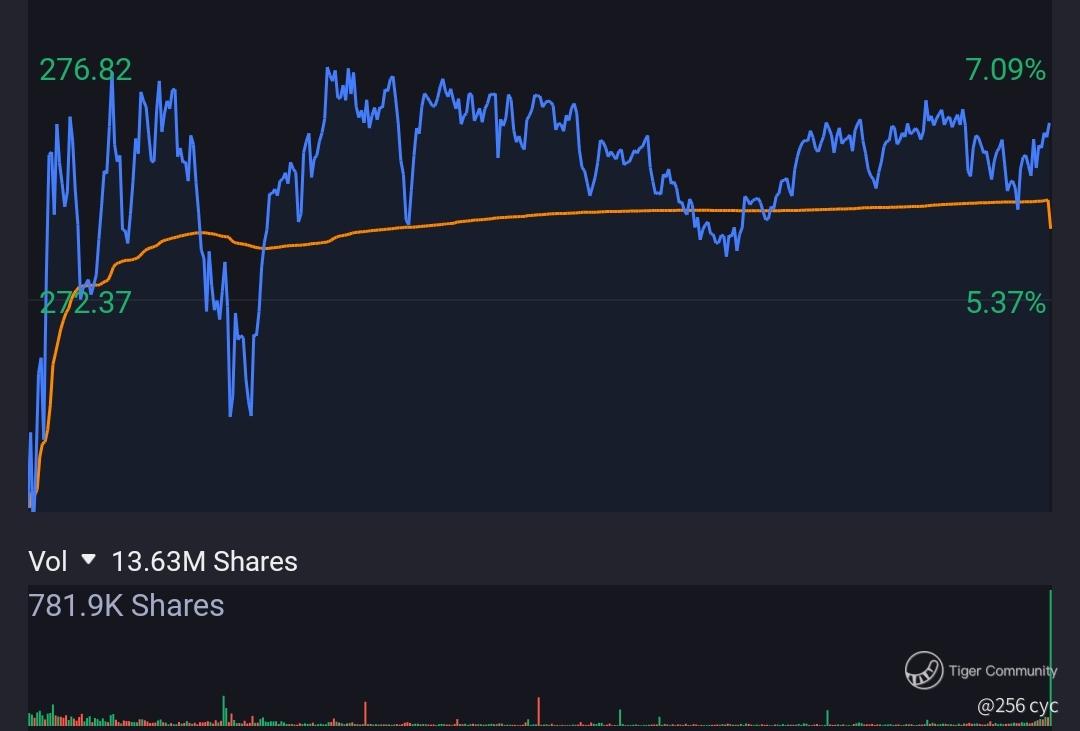Click the 272.37 mid price label
The image size is (1080, 731).
[85, 303]
